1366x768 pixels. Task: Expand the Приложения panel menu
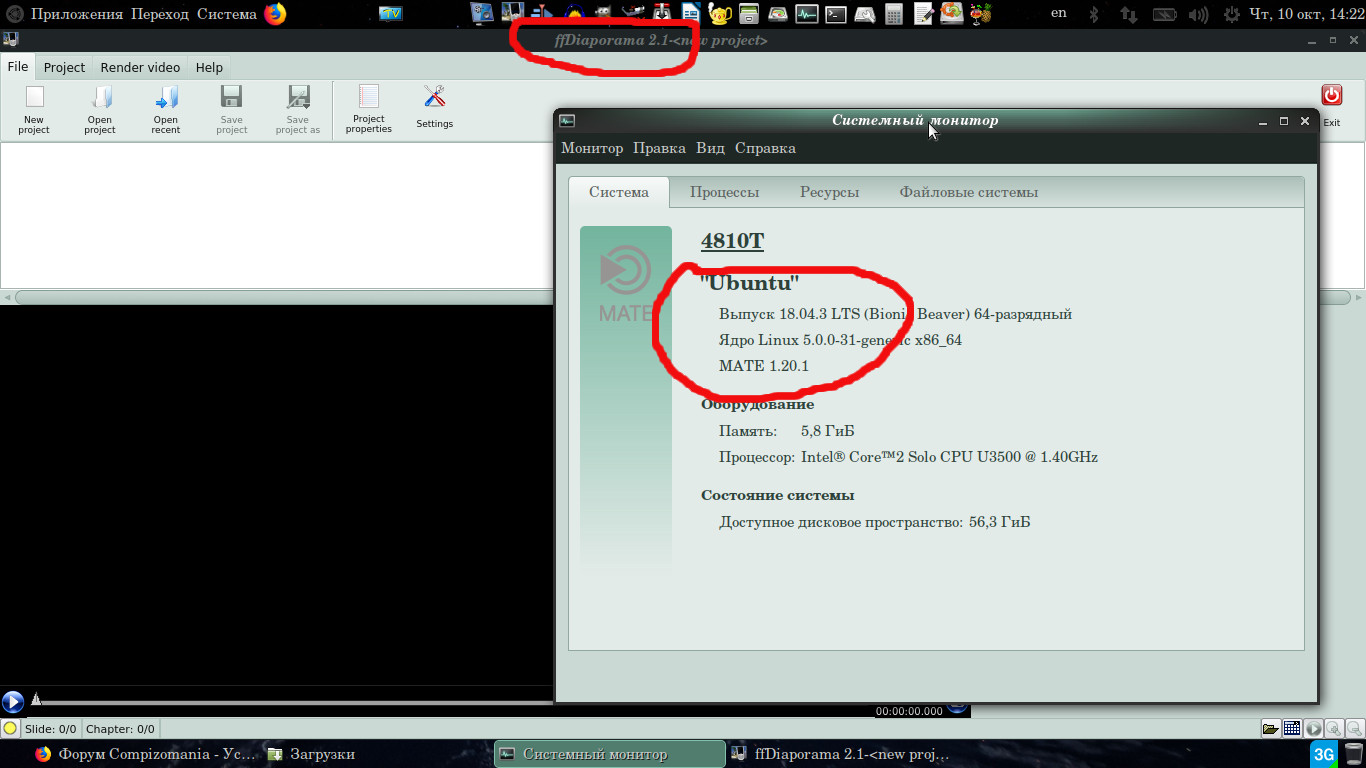[77, 14]
